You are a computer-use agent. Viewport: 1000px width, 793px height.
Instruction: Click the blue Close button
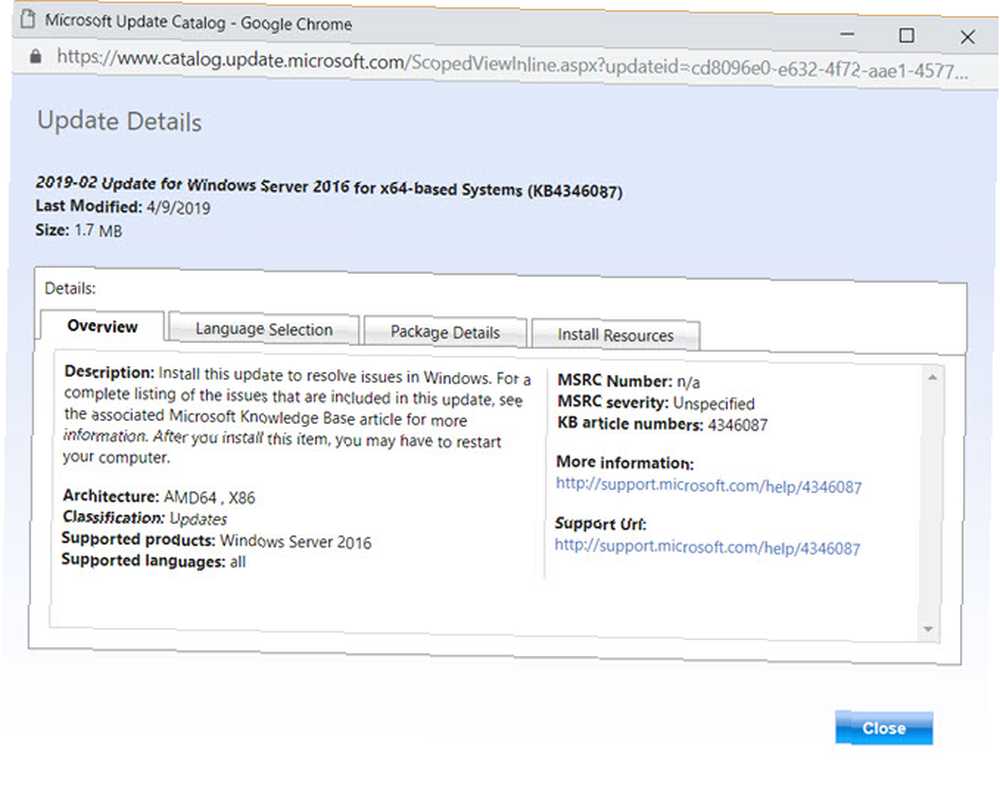click(x=884, y=728)
